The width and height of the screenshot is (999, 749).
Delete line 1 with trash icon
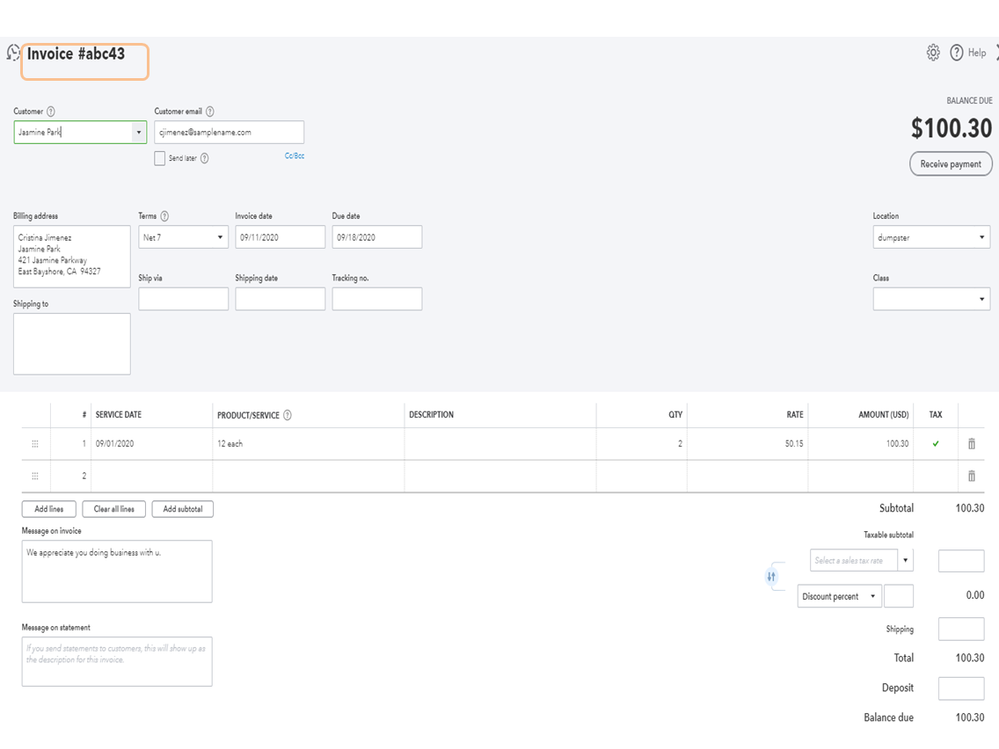coord(971,444)
